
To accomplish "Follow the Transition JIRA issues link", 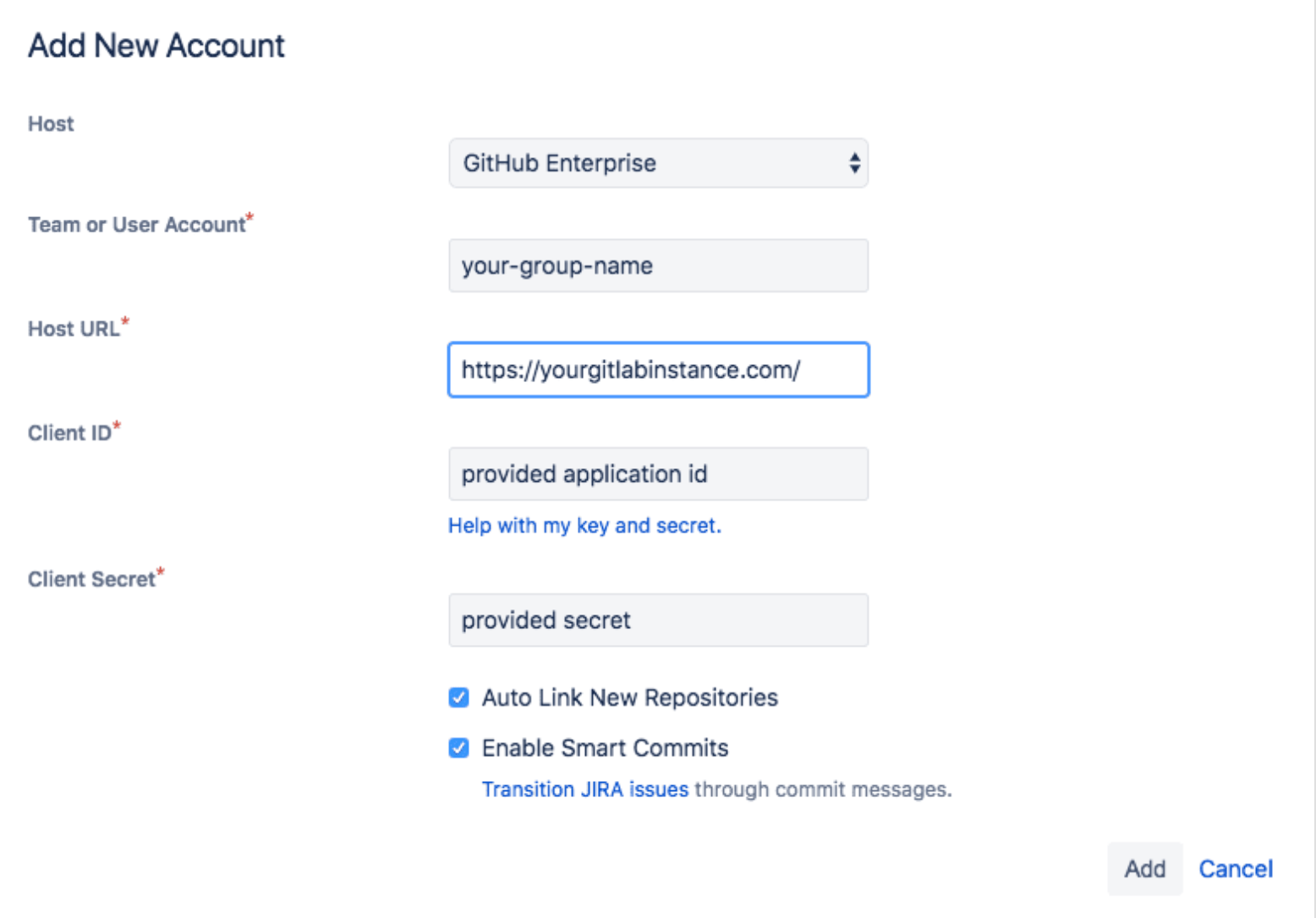I will pos(584,789).
